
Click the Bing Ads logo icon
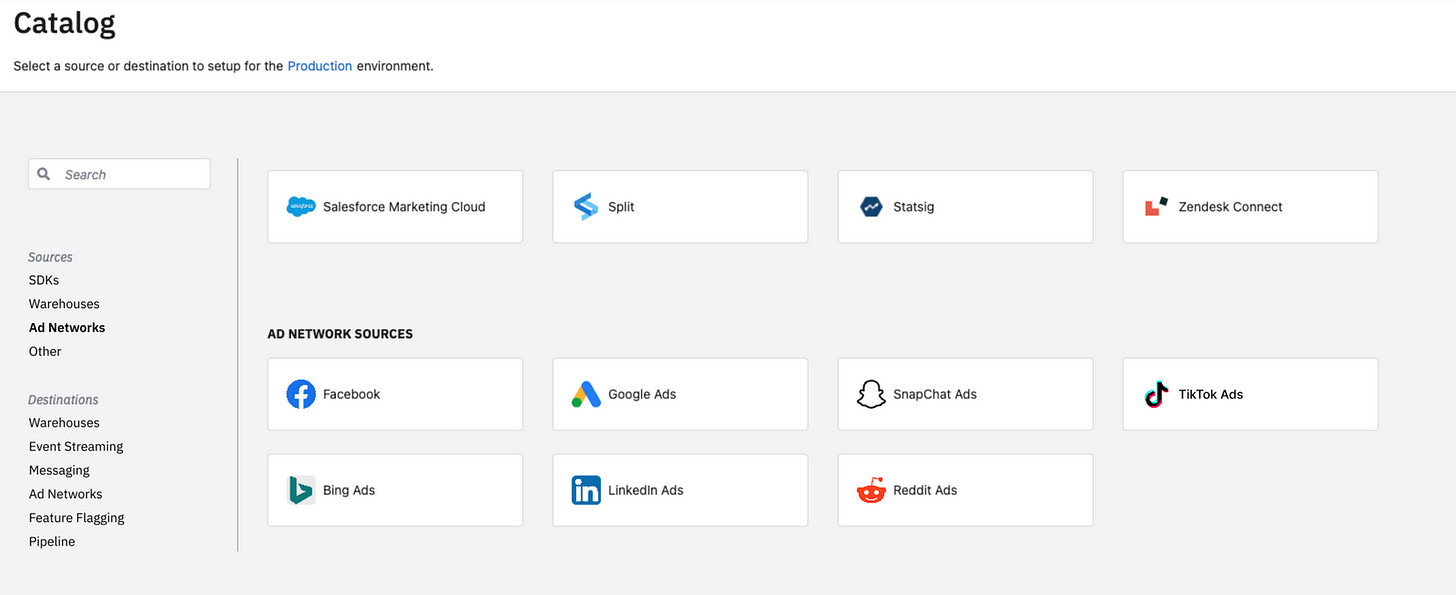(301, 490)
